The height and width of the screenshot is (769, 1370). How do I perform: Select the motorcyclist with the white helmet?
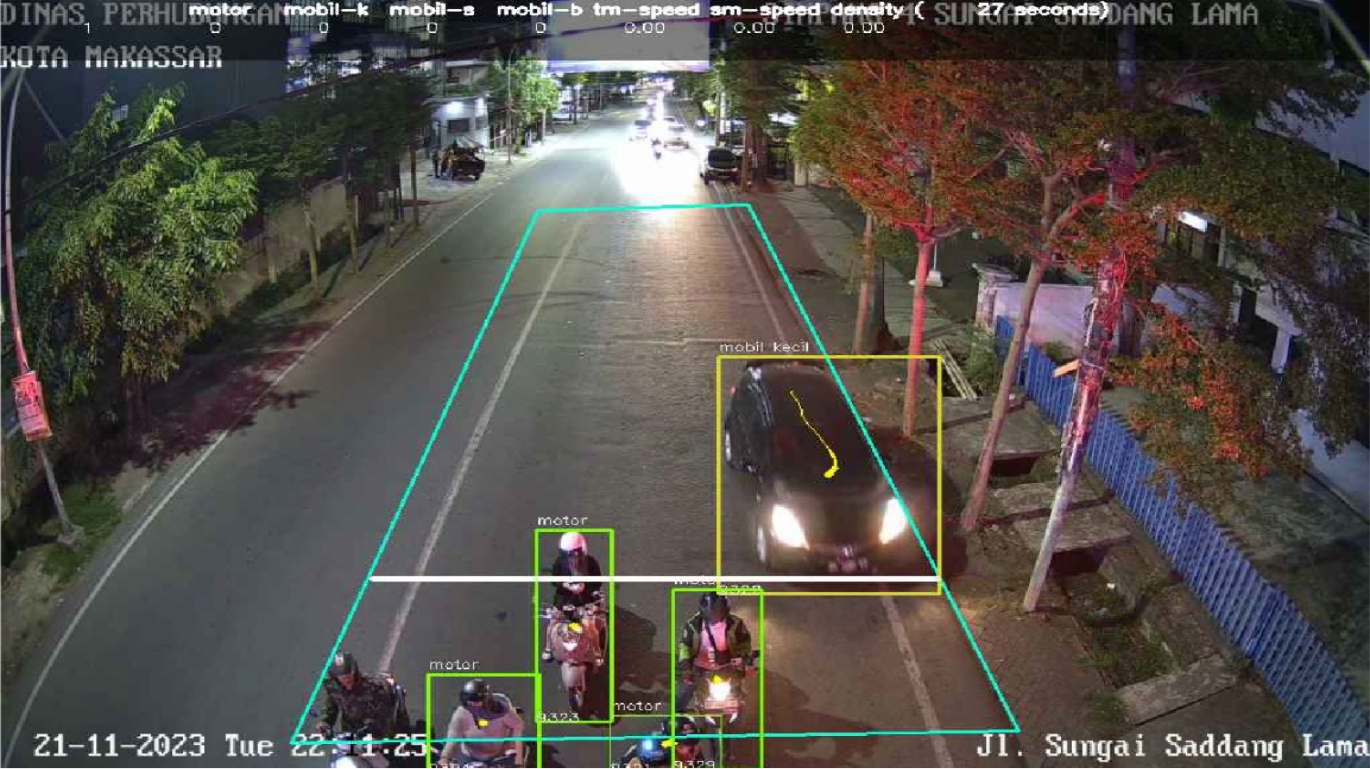click(573, 610)
